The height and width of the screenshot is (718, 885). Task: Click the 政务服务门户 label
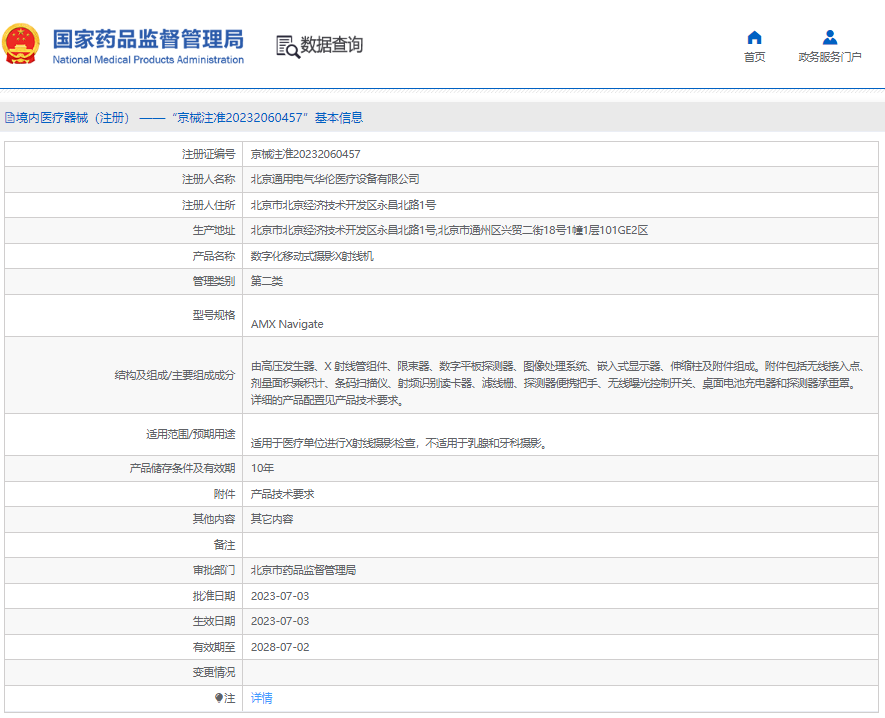coord(830,57)
